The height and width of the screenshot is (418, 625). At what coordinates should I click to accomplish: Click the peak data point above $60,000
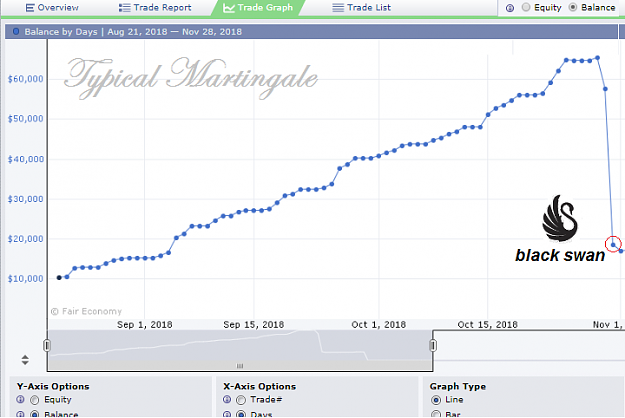click(x=597, y=58)
